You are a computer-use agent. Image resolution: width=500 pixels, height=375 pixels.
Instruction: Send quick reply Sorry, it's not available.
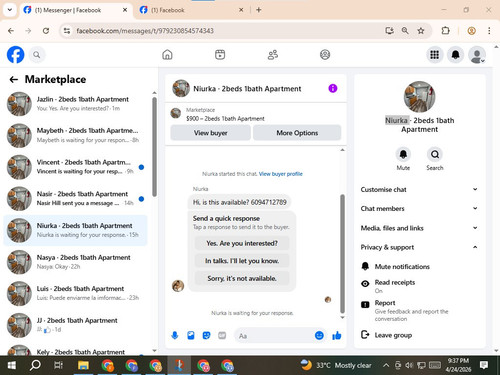click(x=242, y=278)
